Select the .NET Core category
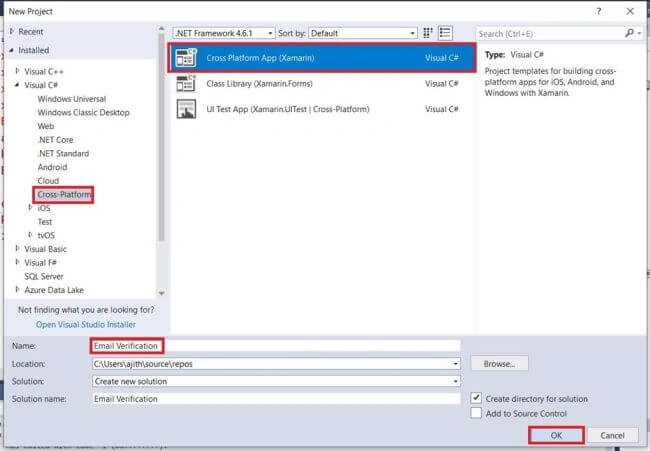Image resolution: width=650 pixels, height=451 pixels. 55,140
